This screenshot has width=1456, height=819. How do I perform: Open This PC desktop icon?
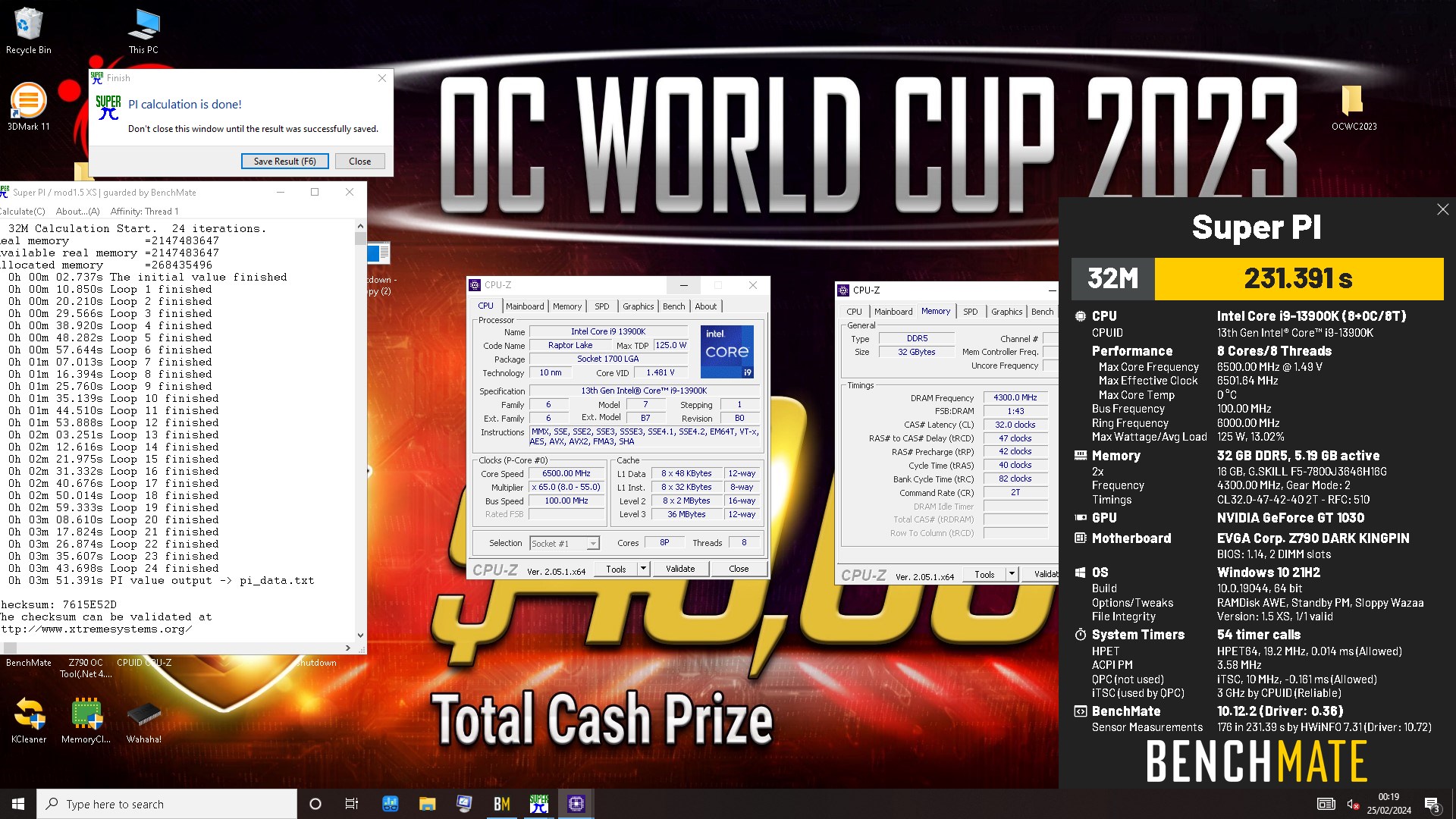pyautogui.click(x=143, y=31)
